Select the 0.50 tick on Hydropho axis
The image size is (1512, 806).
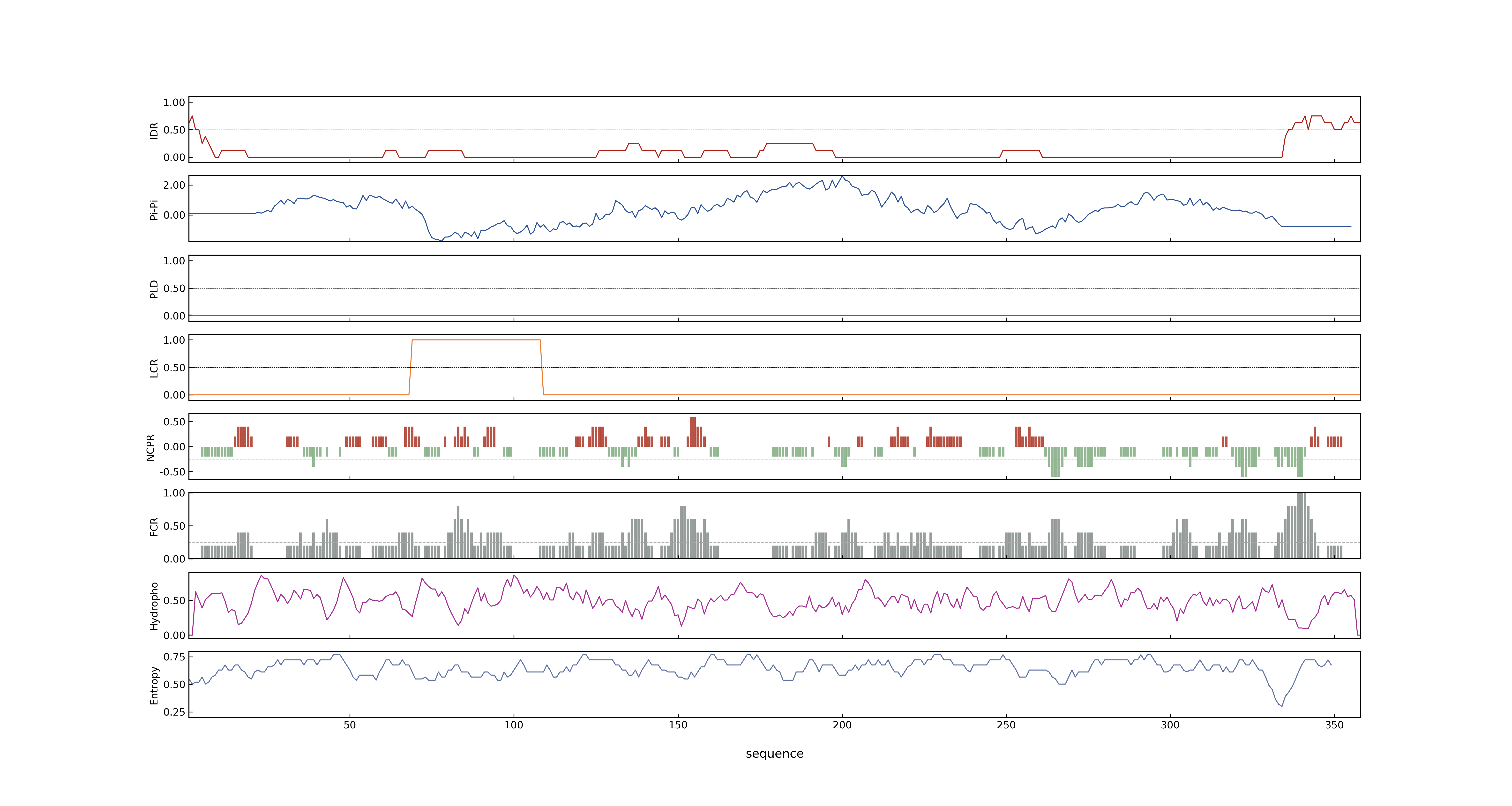(174, 601)
